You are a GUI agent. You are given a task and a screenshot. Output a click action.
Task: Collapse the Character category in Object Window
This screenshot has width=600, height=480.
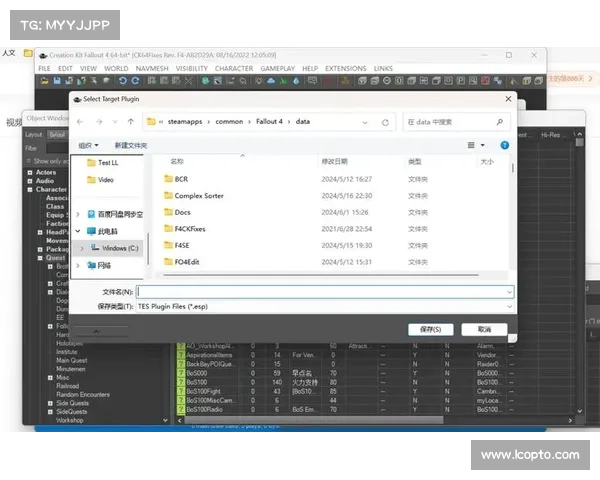tap(30, 189)
